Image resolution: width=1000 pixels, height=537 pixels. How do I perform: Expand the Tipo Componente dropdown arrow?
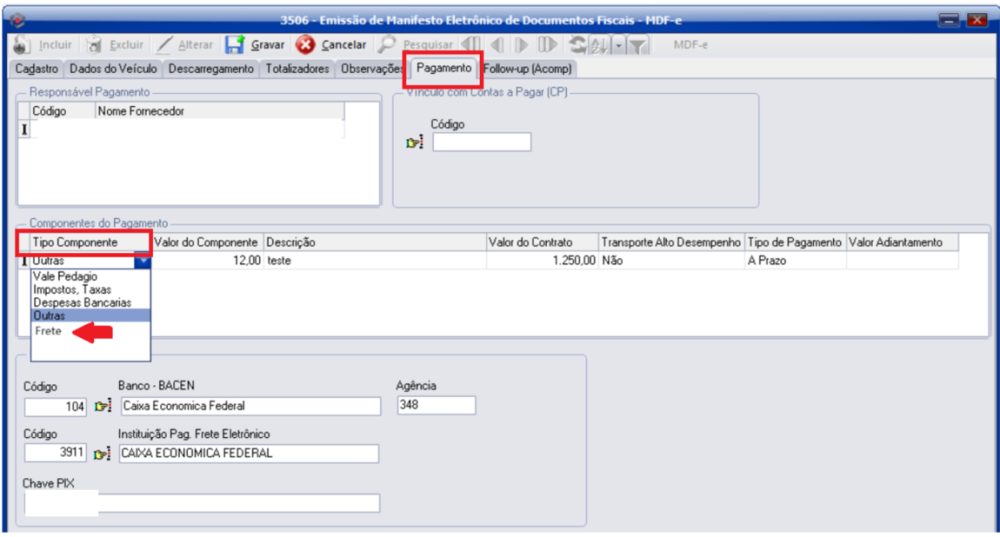pyautogui.click(x=142, y=260)
